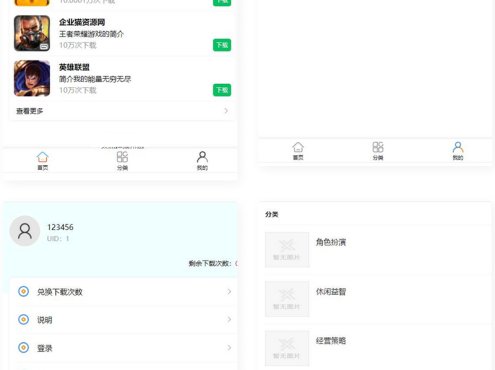Select the 分类 grid icon on the blank screen
The width and height of the screenshot is (495, 370).
pos(378,147)
